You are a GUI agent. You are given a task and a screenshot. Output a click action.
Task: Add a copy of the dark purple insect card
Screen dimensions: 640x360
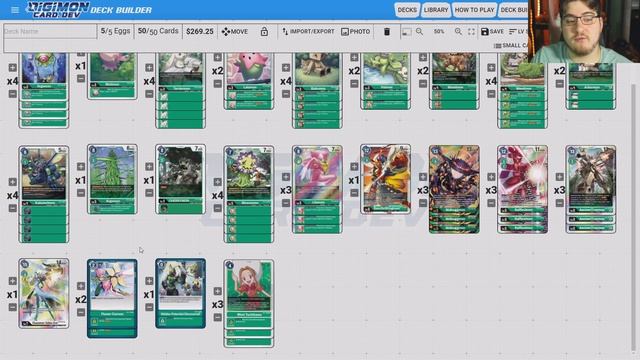point(422,177)
